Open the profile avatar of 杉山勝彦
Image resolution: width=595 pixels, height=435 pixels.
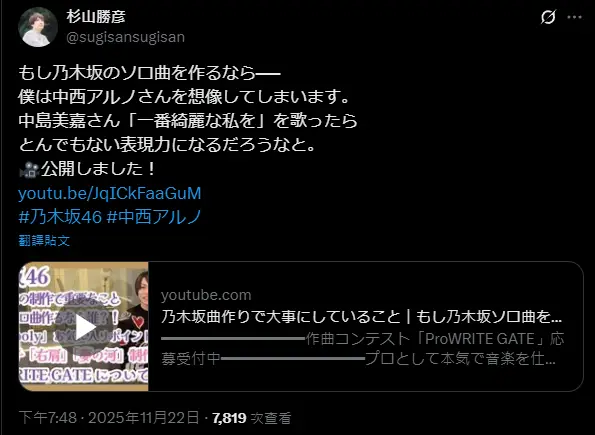click(38, 27)
